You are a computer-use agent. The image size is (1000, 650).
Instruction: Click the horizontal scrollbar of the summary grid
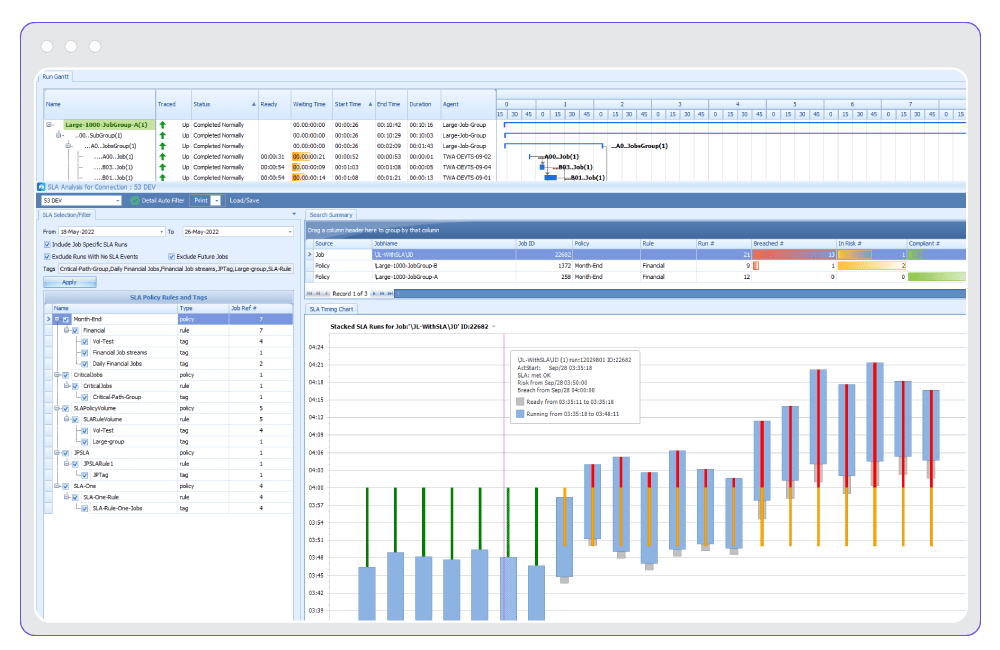(x=680, y=293)
